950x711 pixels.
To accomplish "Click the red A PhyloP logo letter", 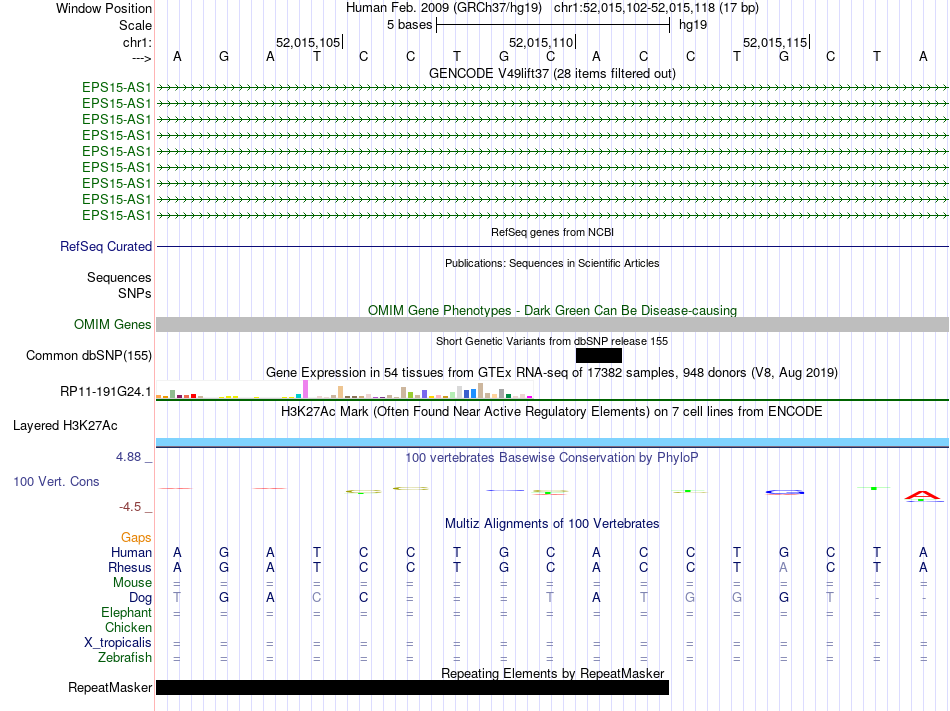I will 923,495.
